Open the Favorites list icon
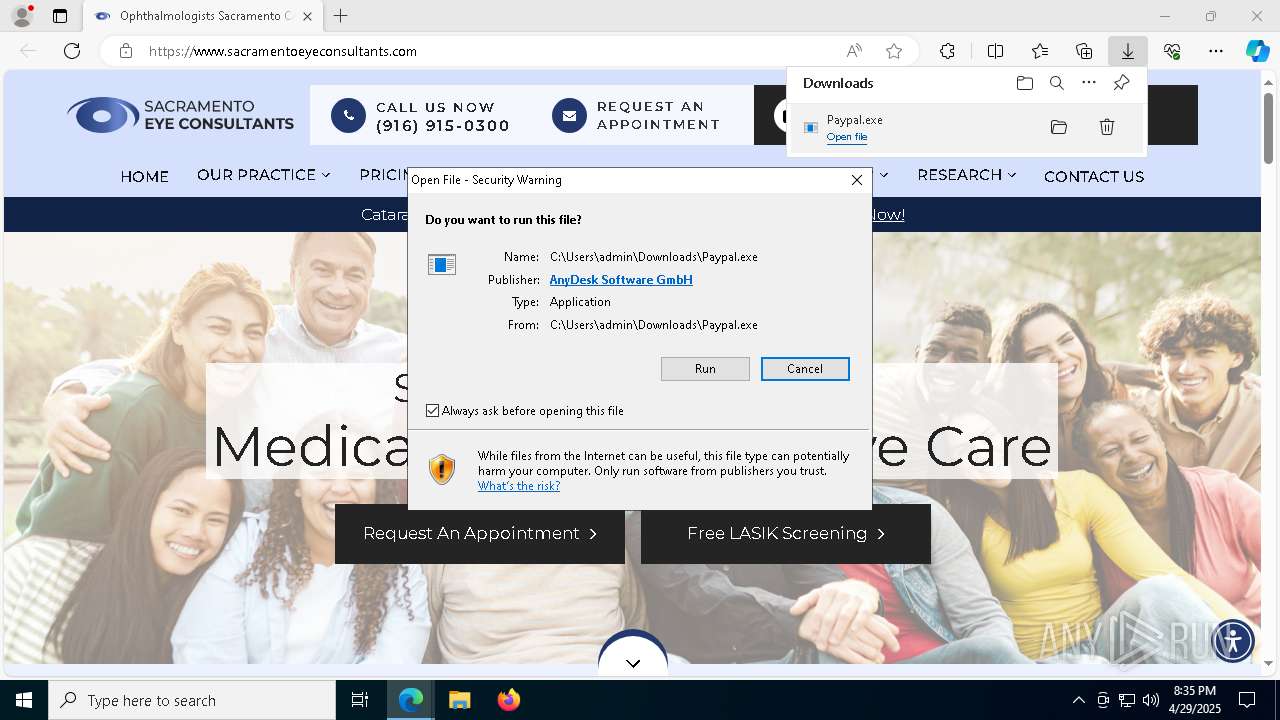The height and width of the screenshot is (720, 1280). 1040,51
